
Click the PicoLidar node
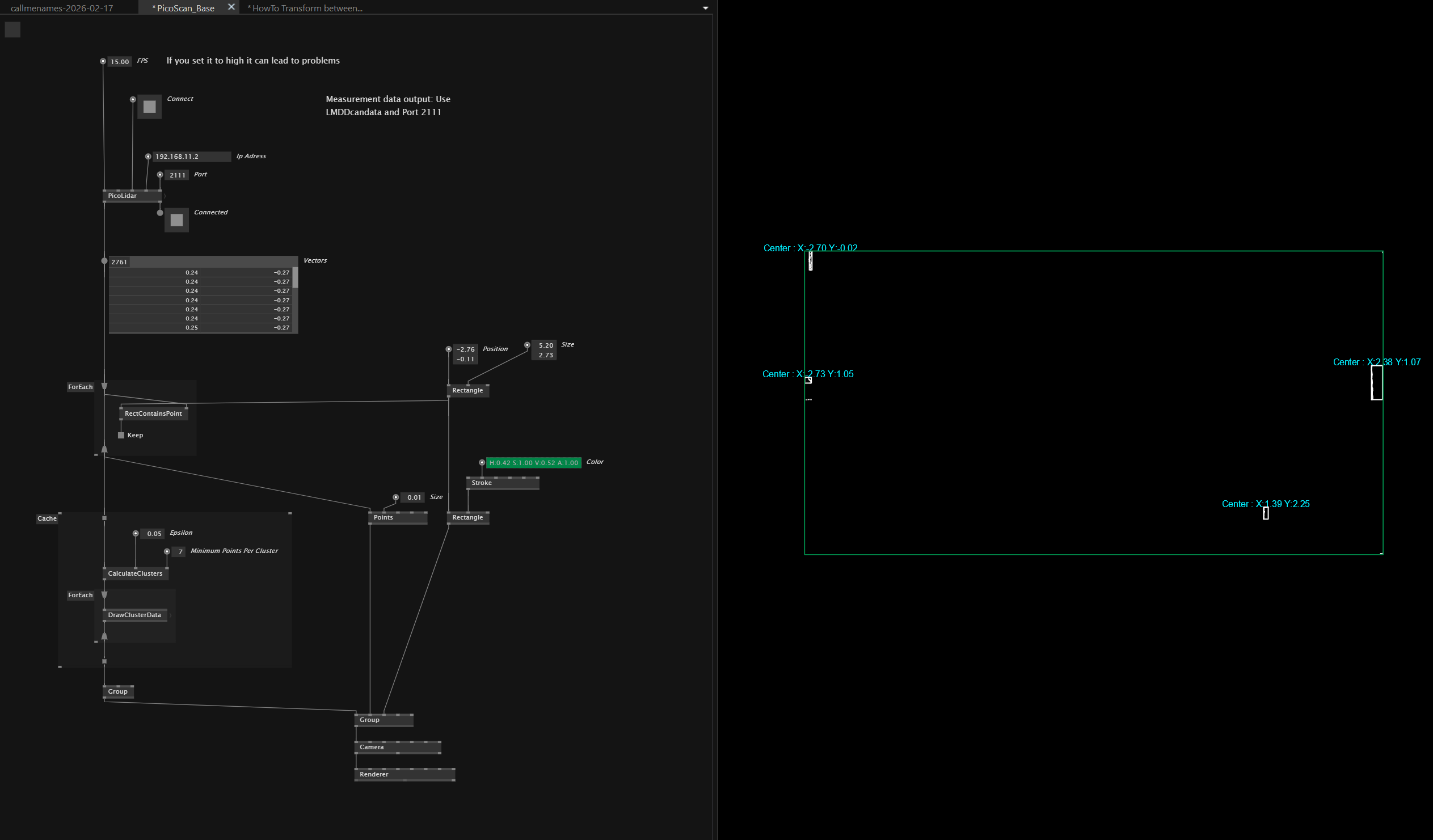tap(123, 196)
